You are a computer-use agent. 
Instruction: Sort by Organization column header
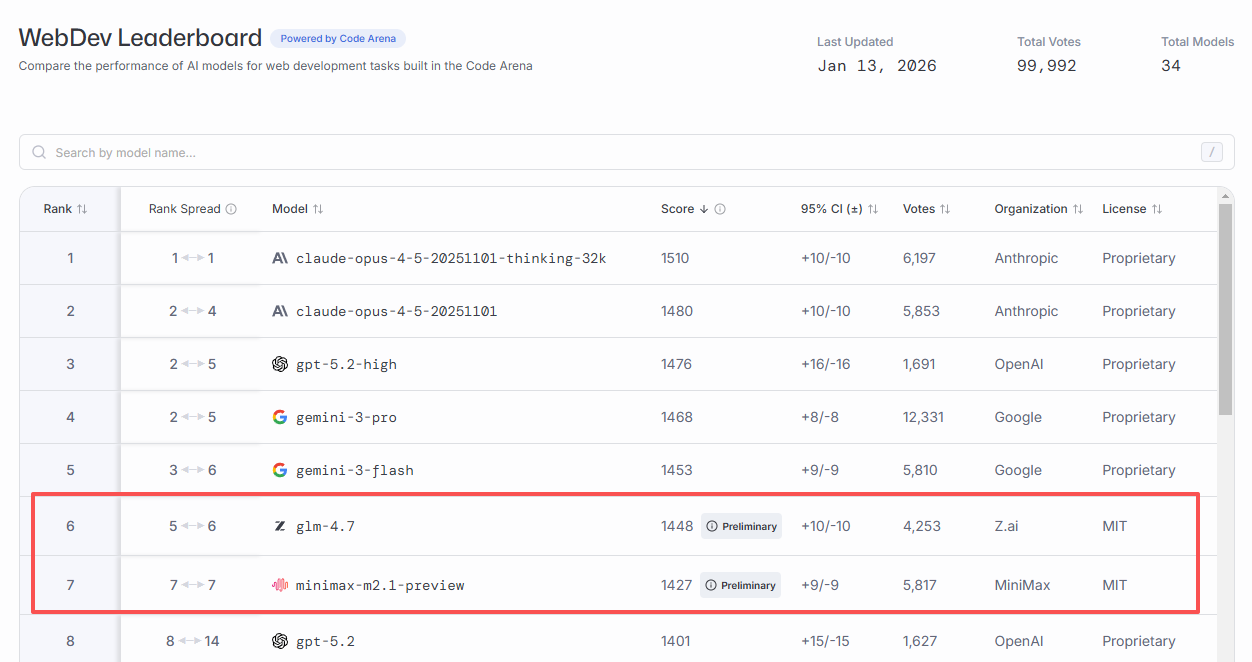click(x=1038, y=209)
